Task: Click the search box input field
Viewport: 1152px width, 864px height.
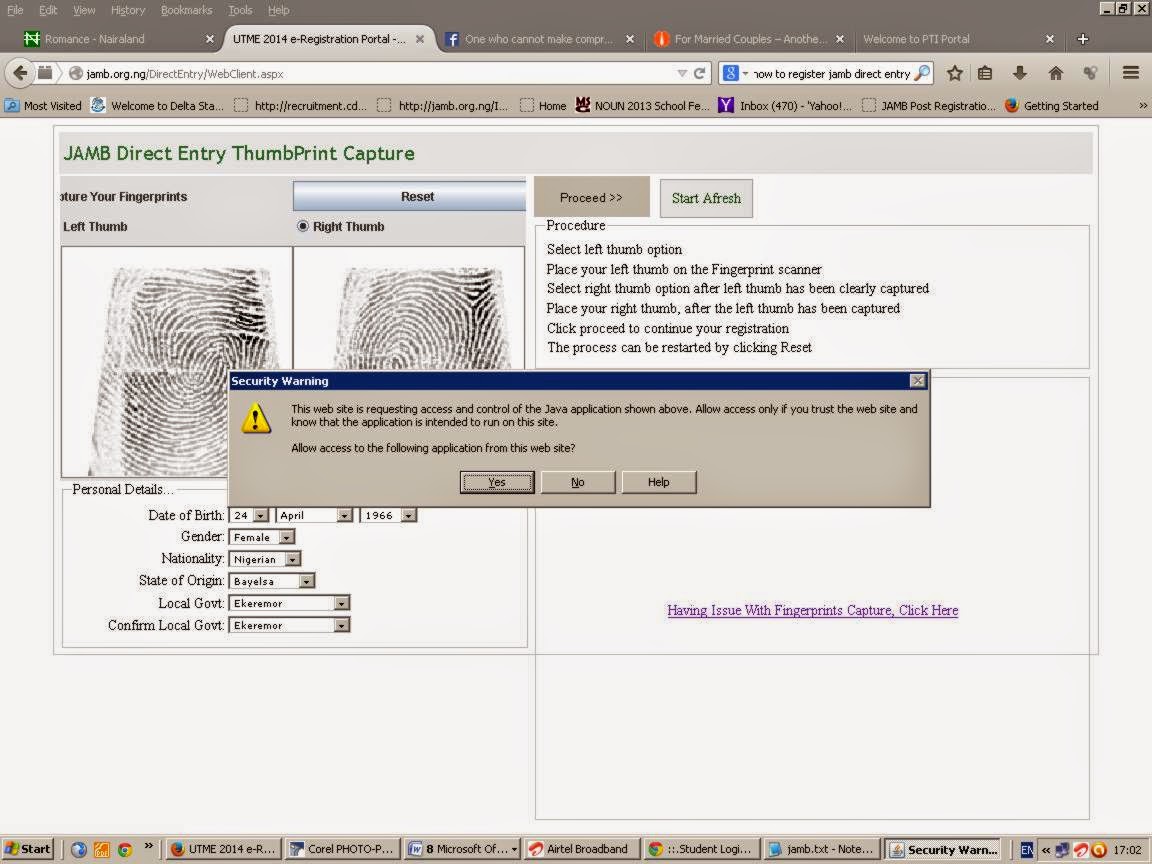Action: [x=832, y=73]
